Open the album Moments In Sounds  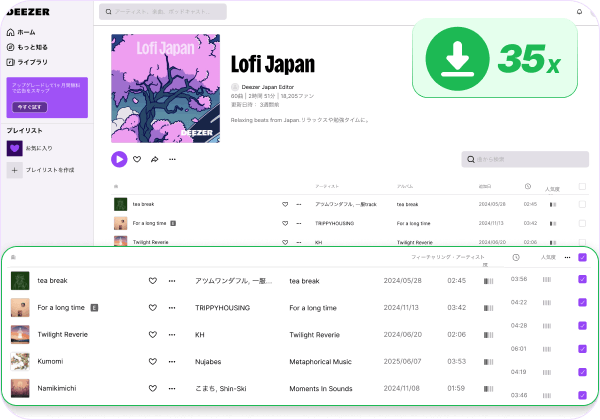tap(321, 389)
